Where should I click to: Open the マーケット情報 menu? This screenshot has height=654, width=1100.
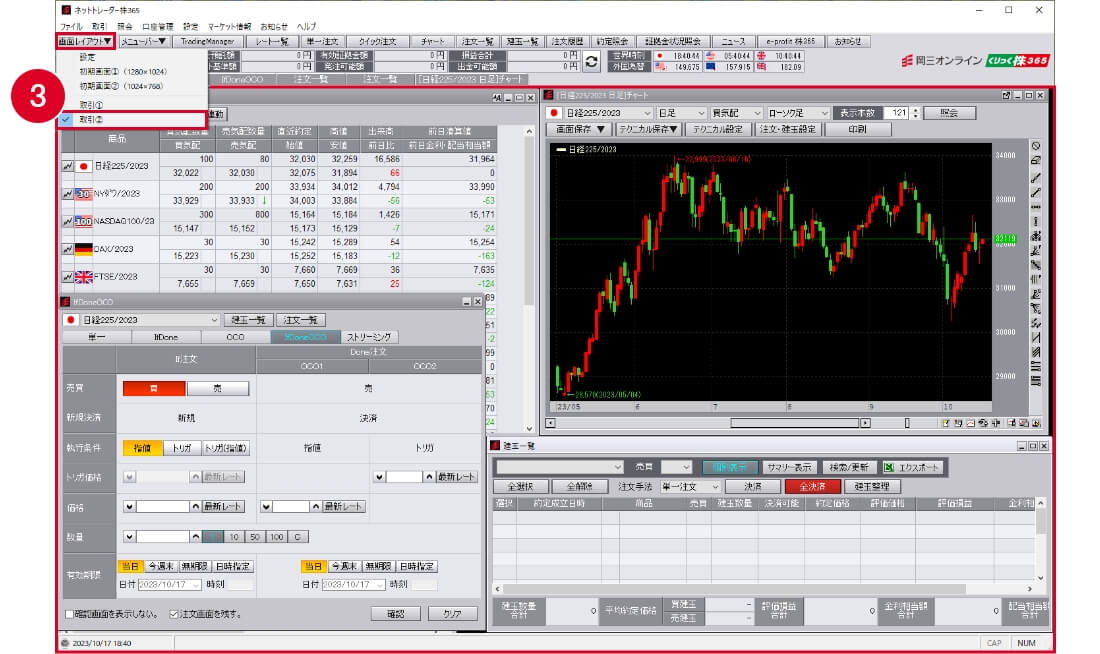[x=229, y=27]
